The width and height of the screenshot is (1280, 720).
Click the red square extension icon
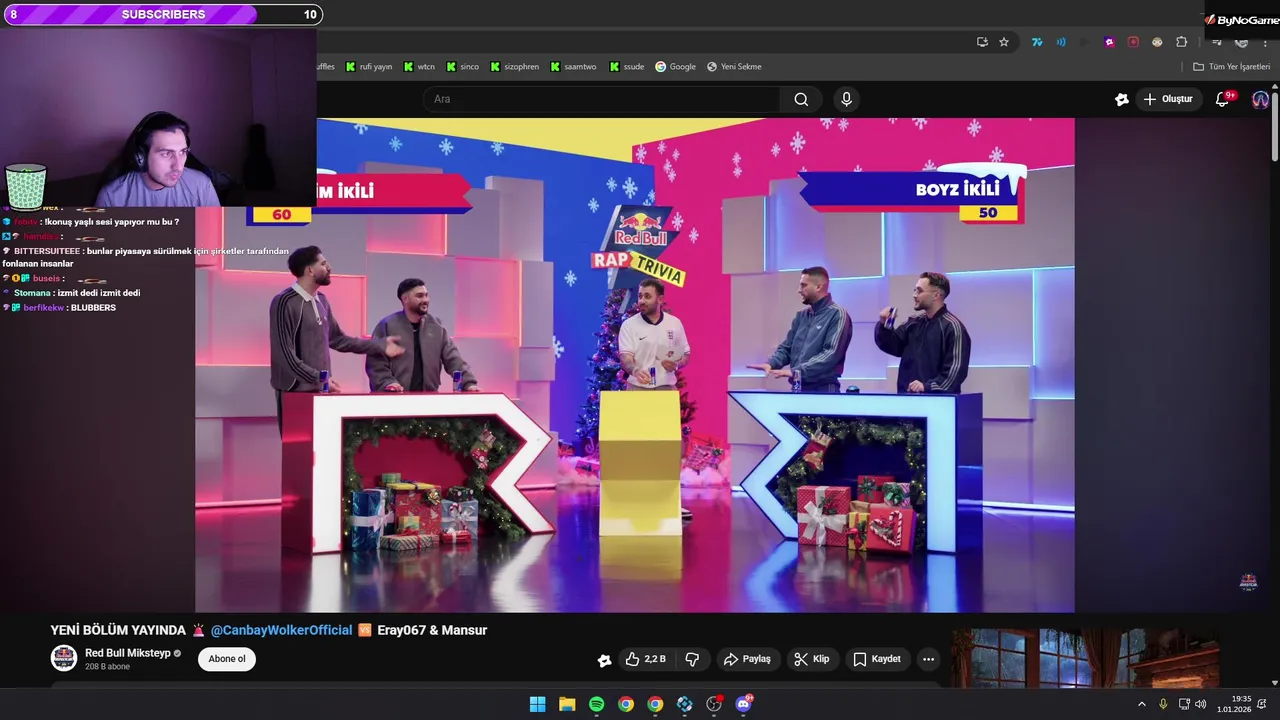click(1133, 42)
